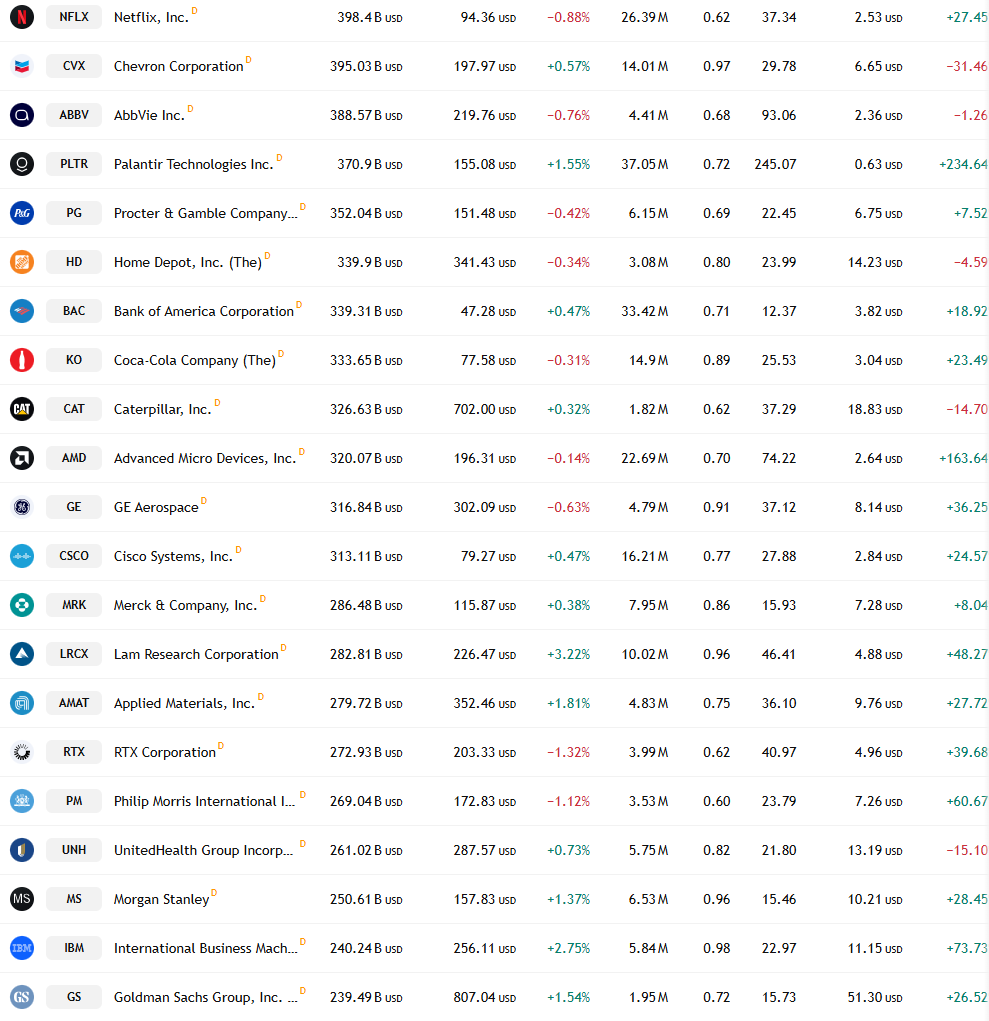Viewport: 989px width, 1021px height.
Task: Open Lam Research Corporation link
Action: coord(196,654)
